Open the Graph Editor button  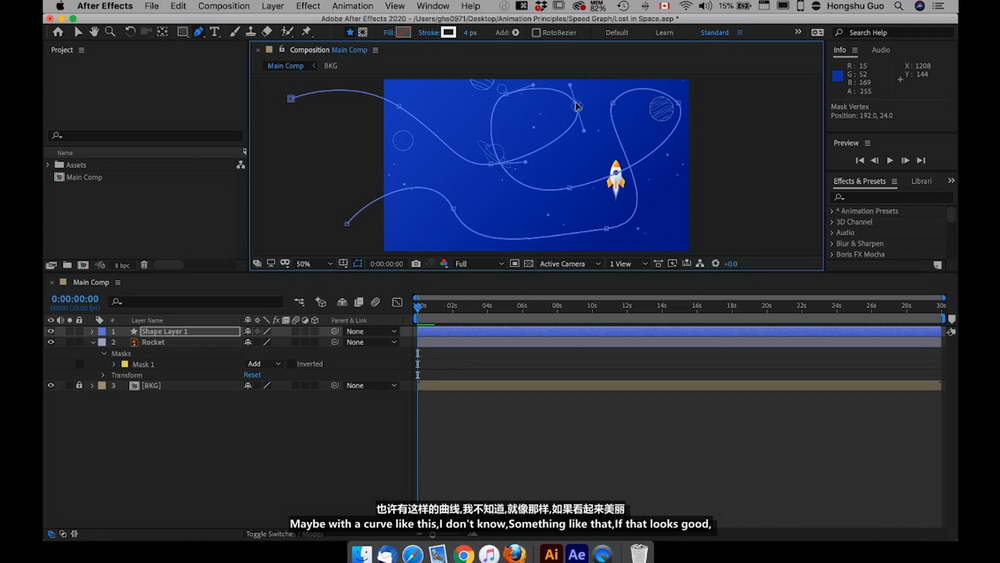tap(397, 302)
